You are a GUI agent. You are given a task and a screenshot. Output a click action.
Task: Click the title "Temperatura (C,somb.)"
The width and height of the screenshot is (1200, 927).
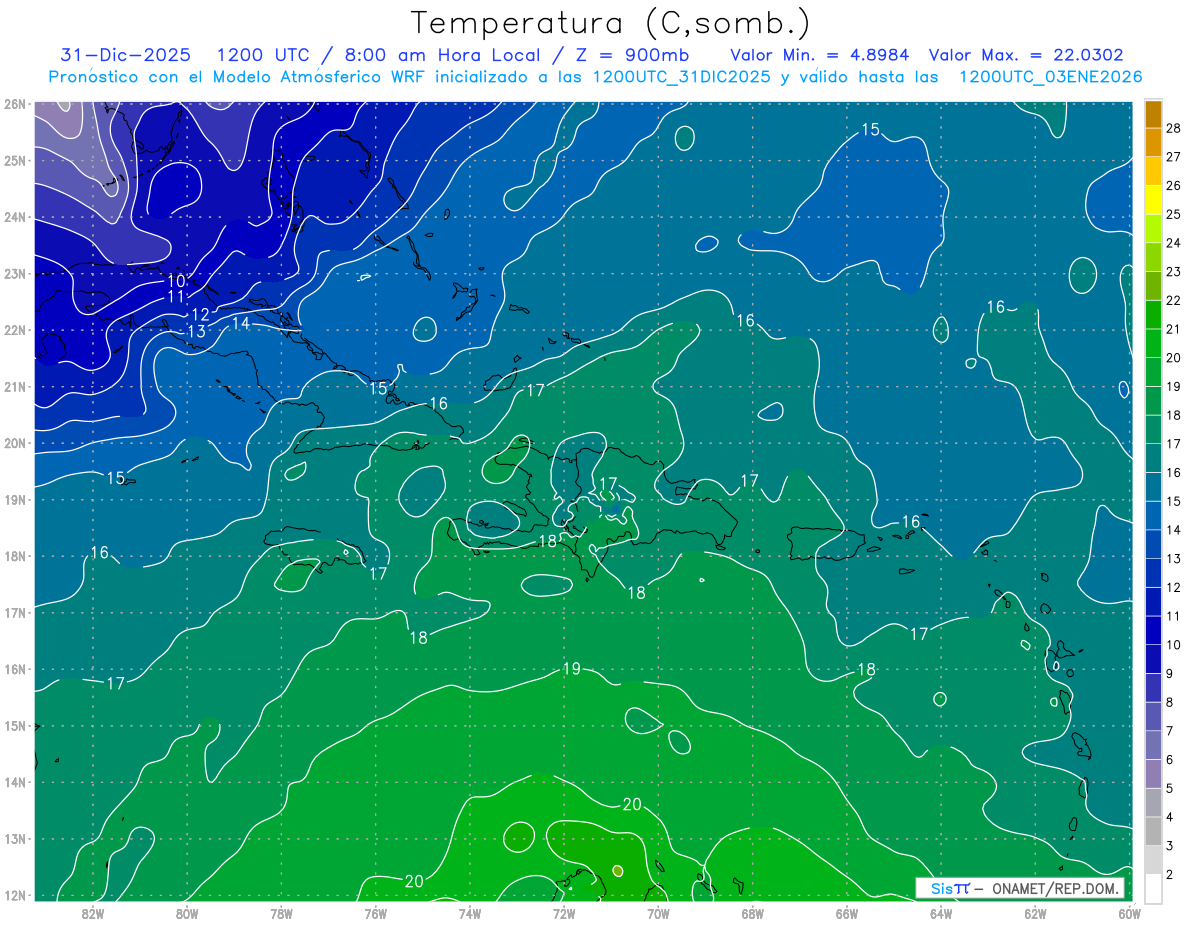coord(611,23)
